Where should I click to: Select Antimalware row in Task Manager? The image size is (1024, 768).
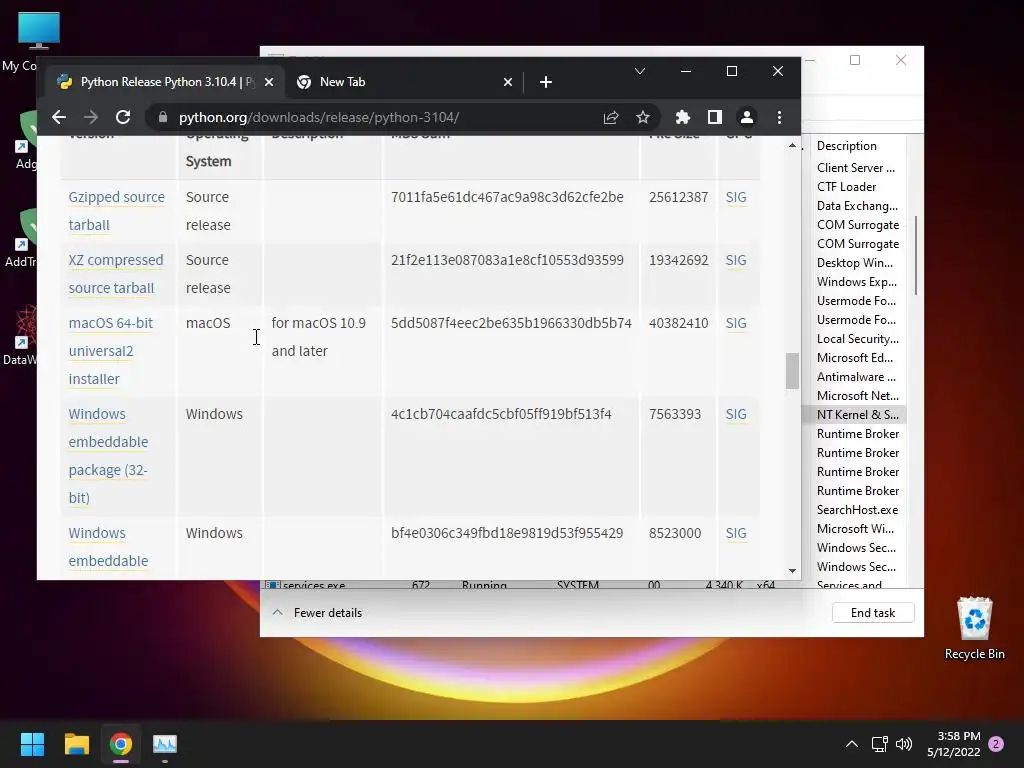pos(856,377)
